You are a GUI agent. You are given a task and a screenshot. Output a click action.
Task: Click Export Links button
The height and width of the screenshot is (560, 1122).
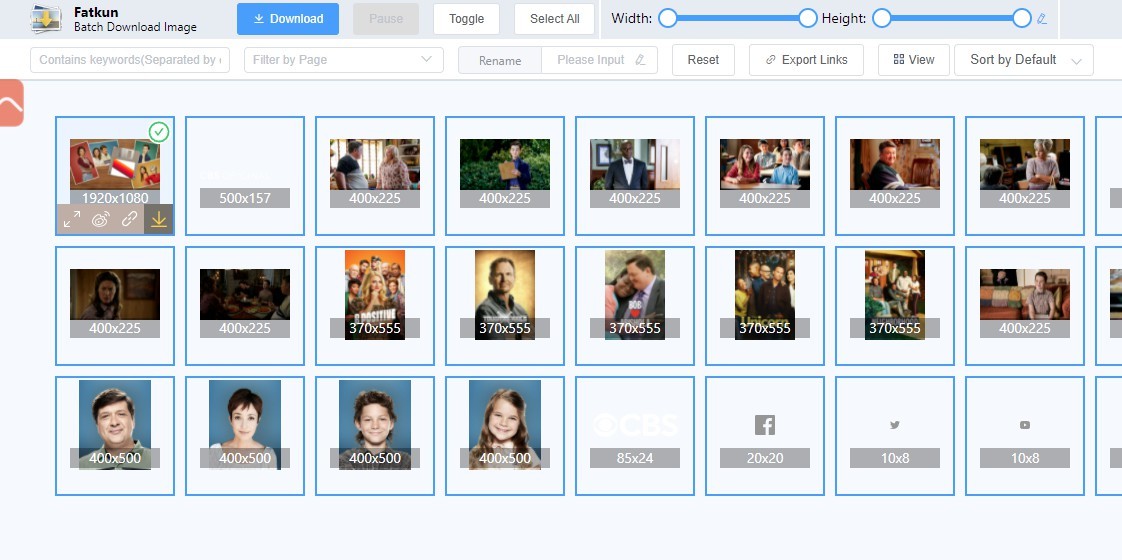click(806, 60)
